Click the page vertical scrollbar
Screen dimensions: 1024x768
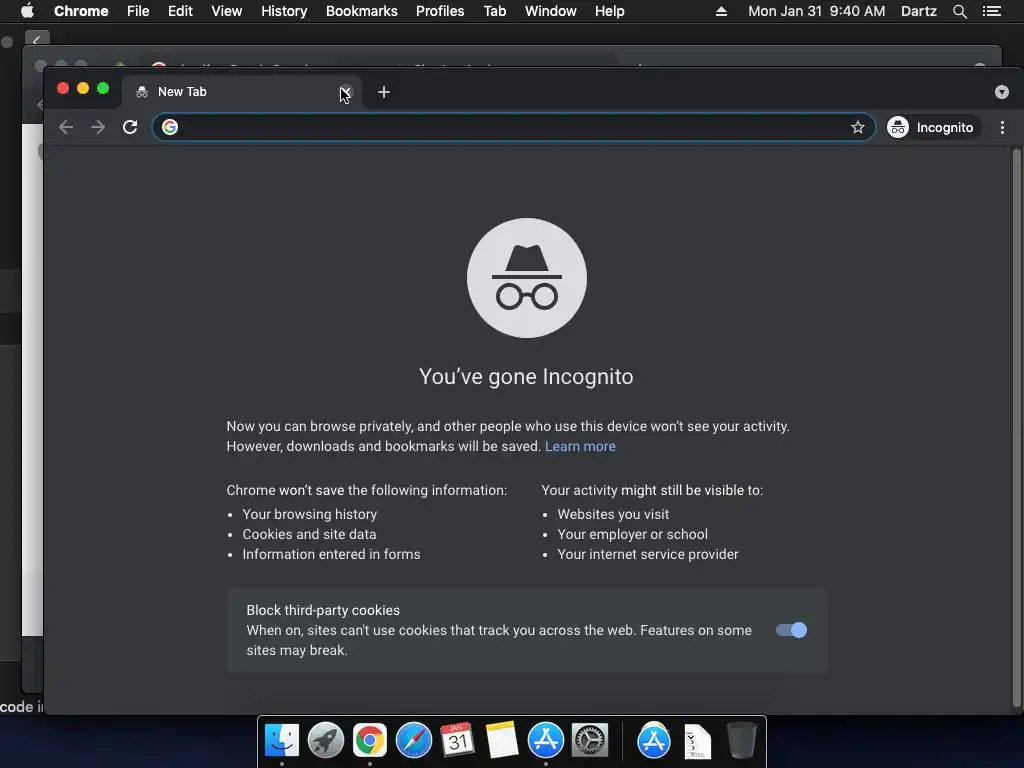point(1016,428)
